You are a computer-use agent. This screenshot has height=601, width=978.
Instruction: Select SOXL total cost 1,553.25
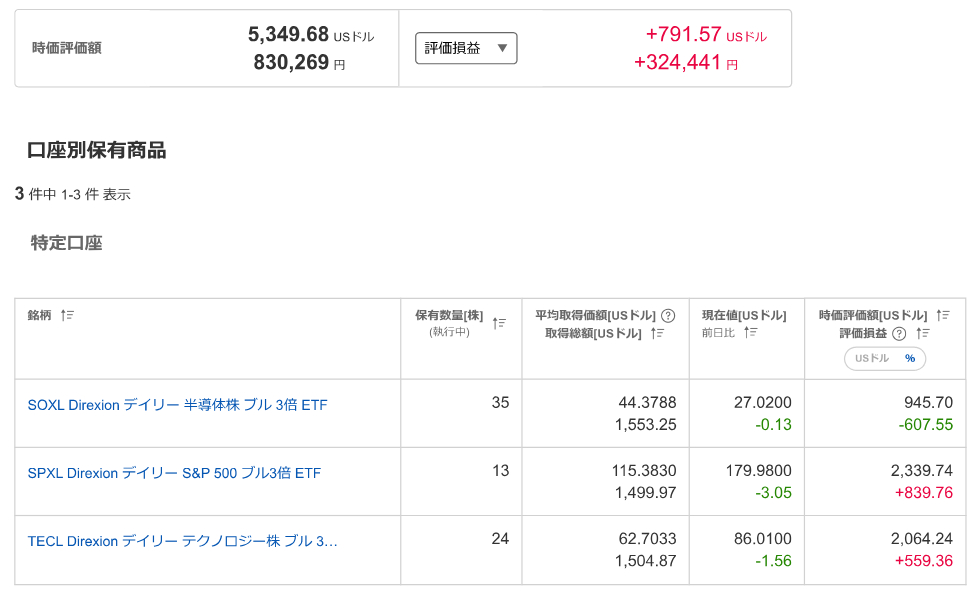(646, 425)
